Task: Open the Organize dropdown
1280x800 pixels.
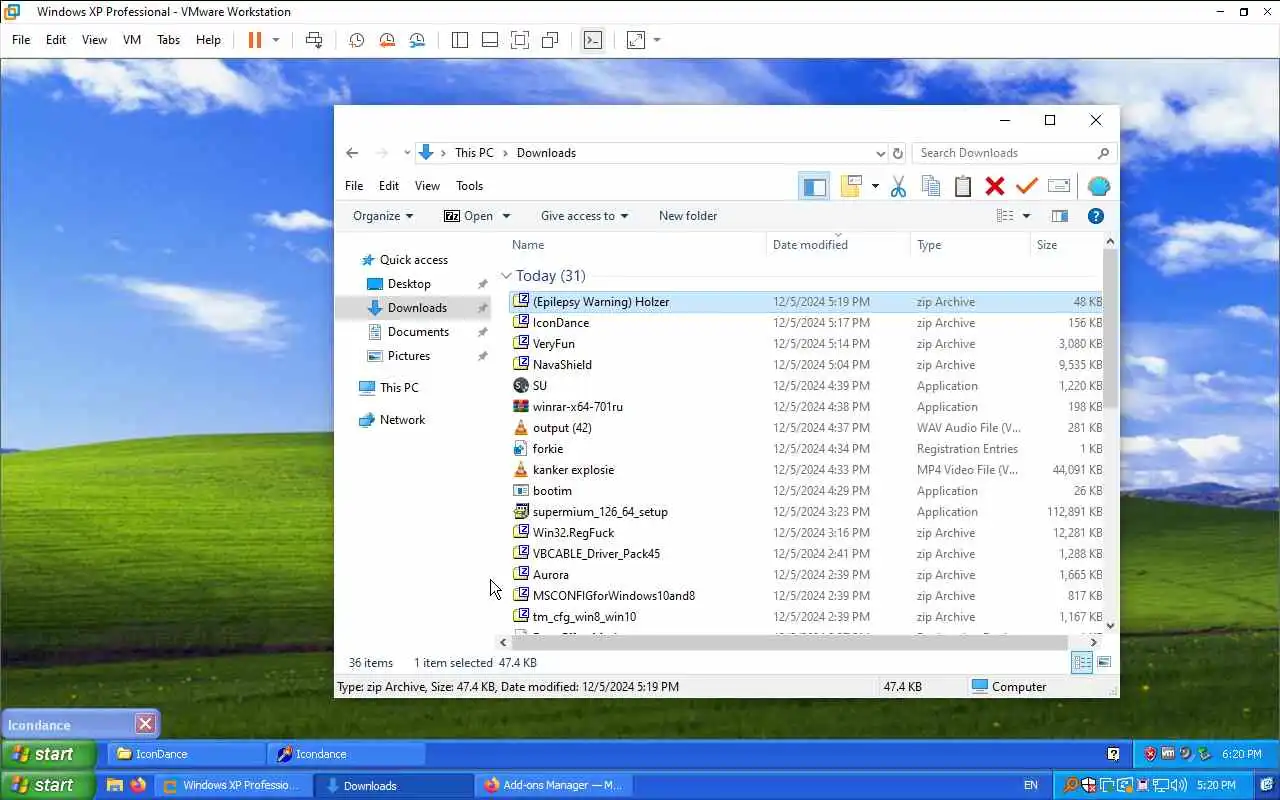Action: tap(383, 216)
